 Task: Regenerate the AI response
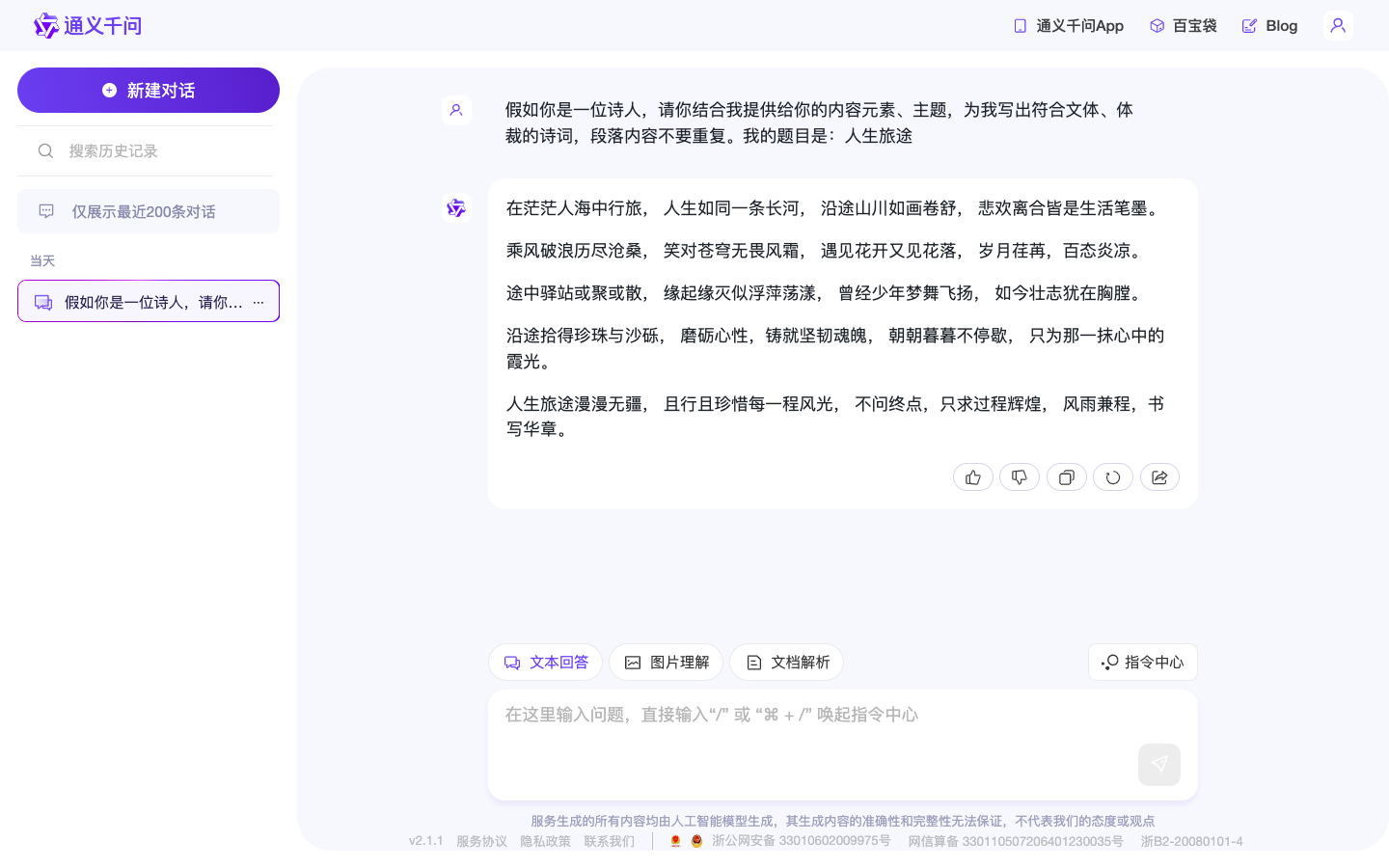tap(1112, 476)
